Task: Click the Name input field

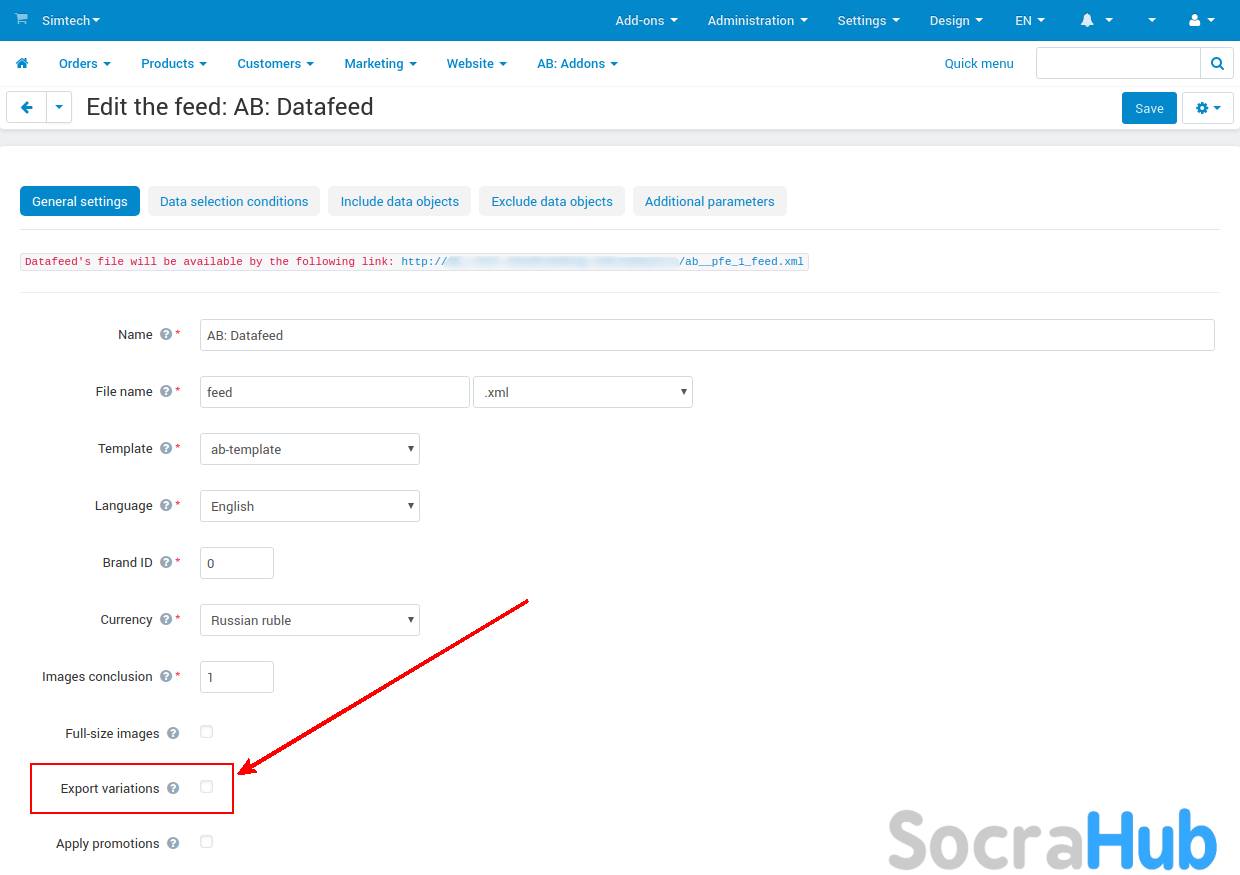Action: pos(707,335)
